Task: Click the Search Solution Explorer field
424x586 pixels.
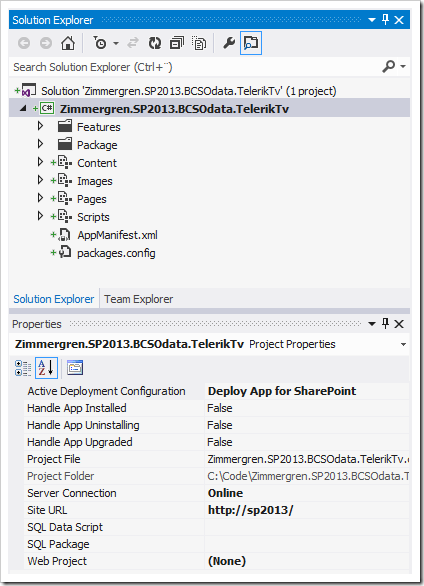Action: pos(194,67)
